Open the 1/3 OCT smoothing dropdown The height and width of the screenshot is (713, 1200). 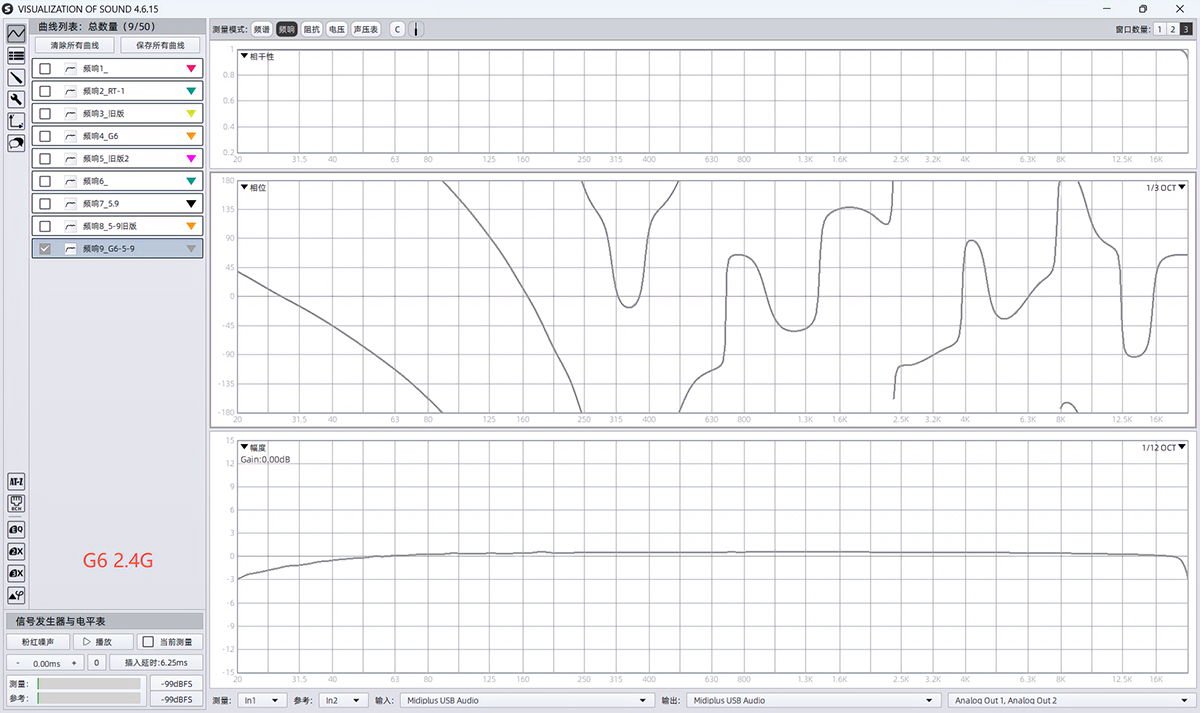[1165, 187]
